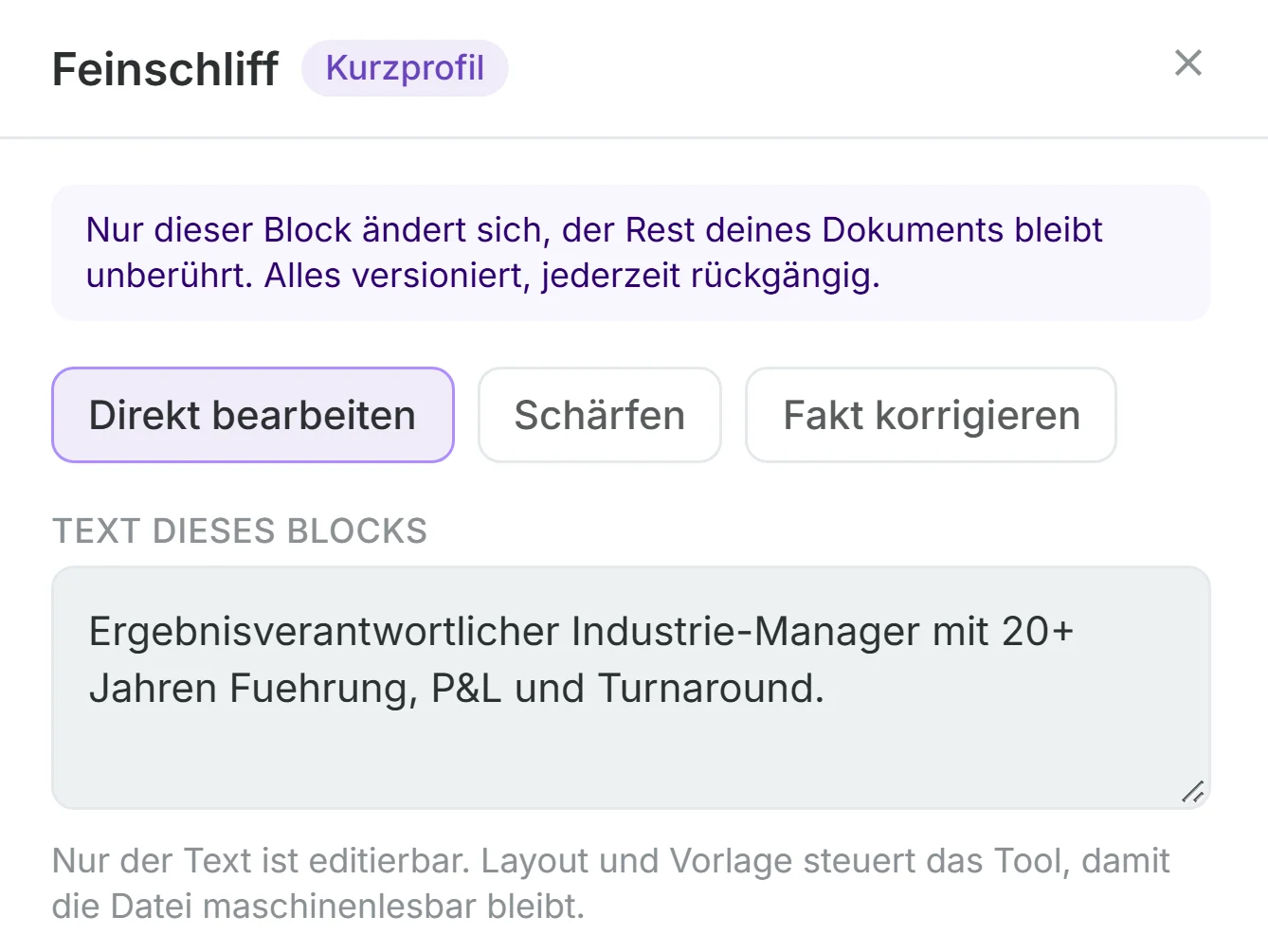
Task: Close the Feinschliff dialog with the X
Action: click(x=1187, y=63)
